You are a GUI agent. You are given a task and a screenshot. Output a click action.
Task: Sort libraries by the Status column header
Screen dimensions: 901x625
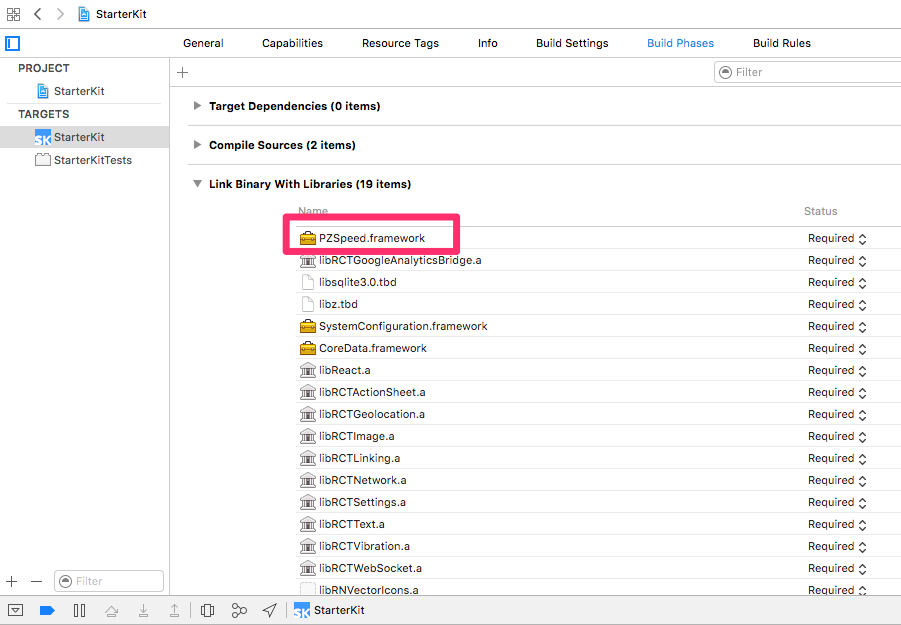[820, 211]
